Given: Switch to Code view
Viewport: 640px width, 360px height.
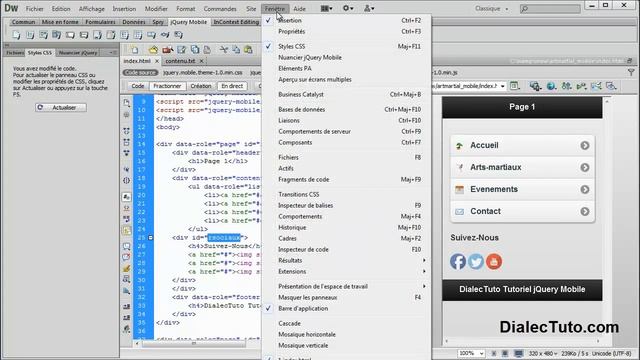Looking at the screenshot, I should pos(138,86).
